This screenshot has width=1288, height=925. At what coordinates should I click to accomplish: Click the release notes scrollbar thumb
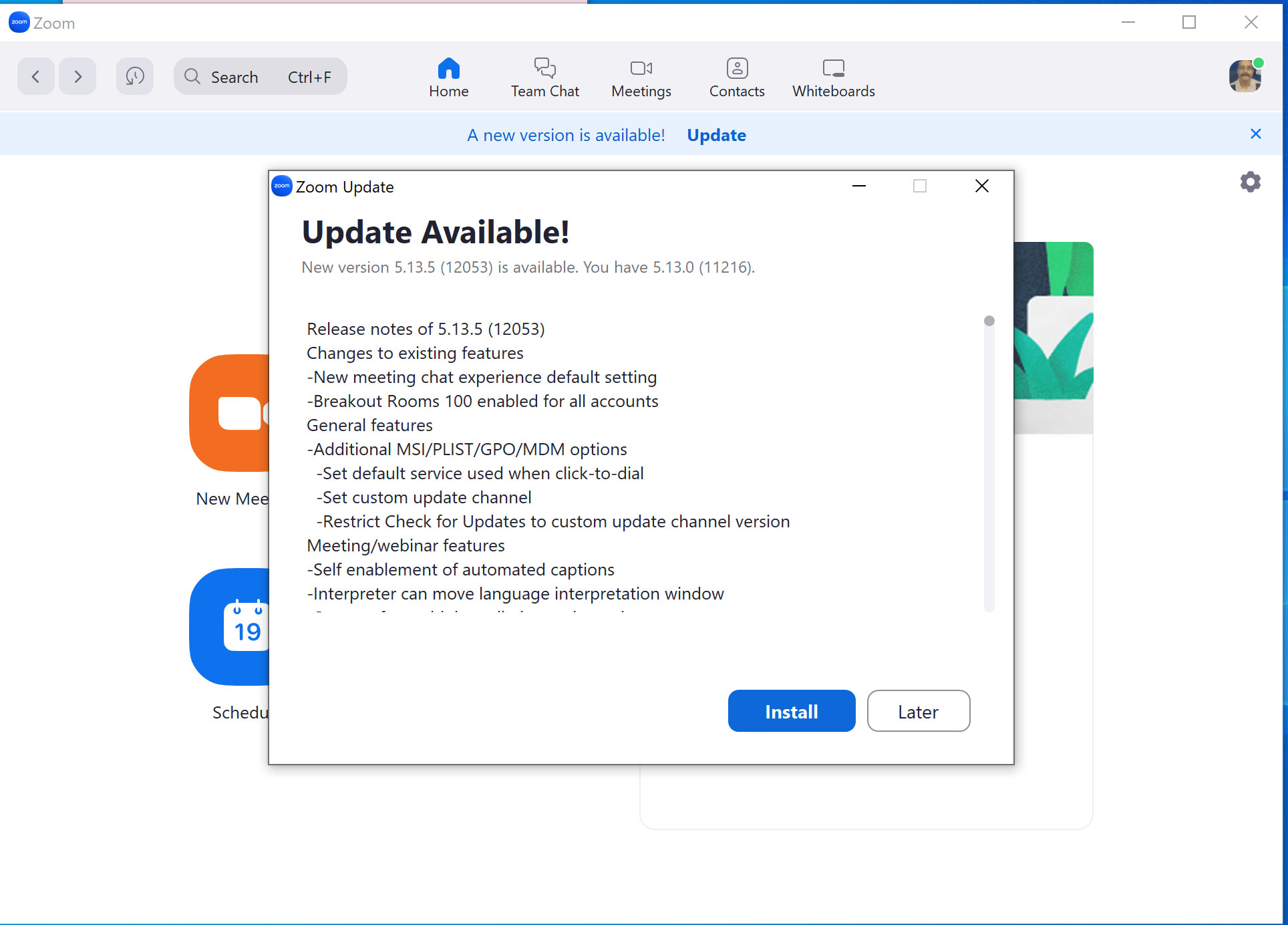[x=989, y=321]
